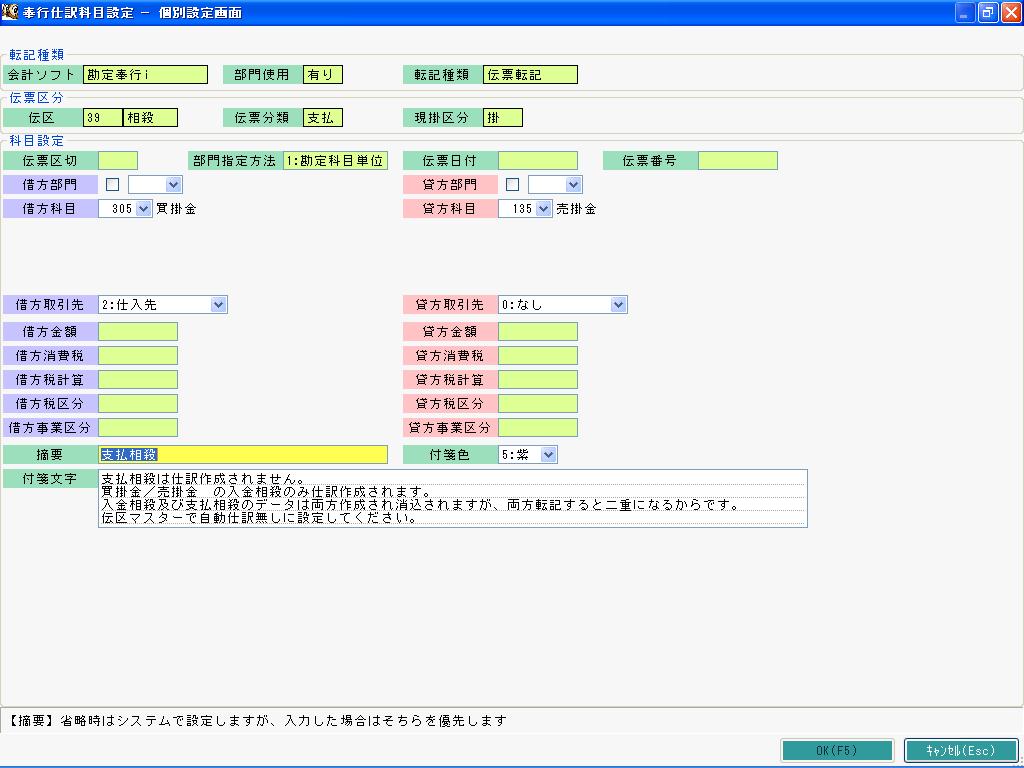Image resolution: width=1024 pixels, height=768 pixels.
Task: Tick the 貸方部門 checkbox
Action: [x=513, y=185]
